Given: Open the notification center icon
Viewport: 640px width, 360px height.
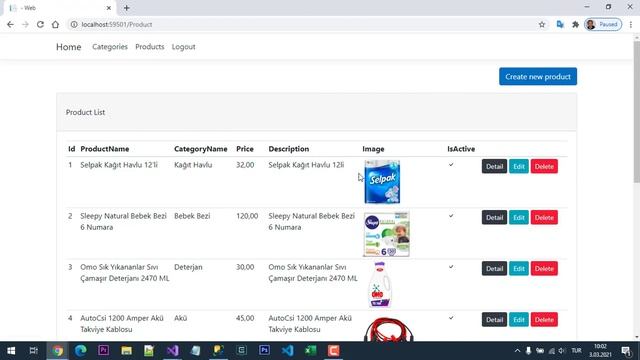Looking at the screenshot, I should pos(626,351).
